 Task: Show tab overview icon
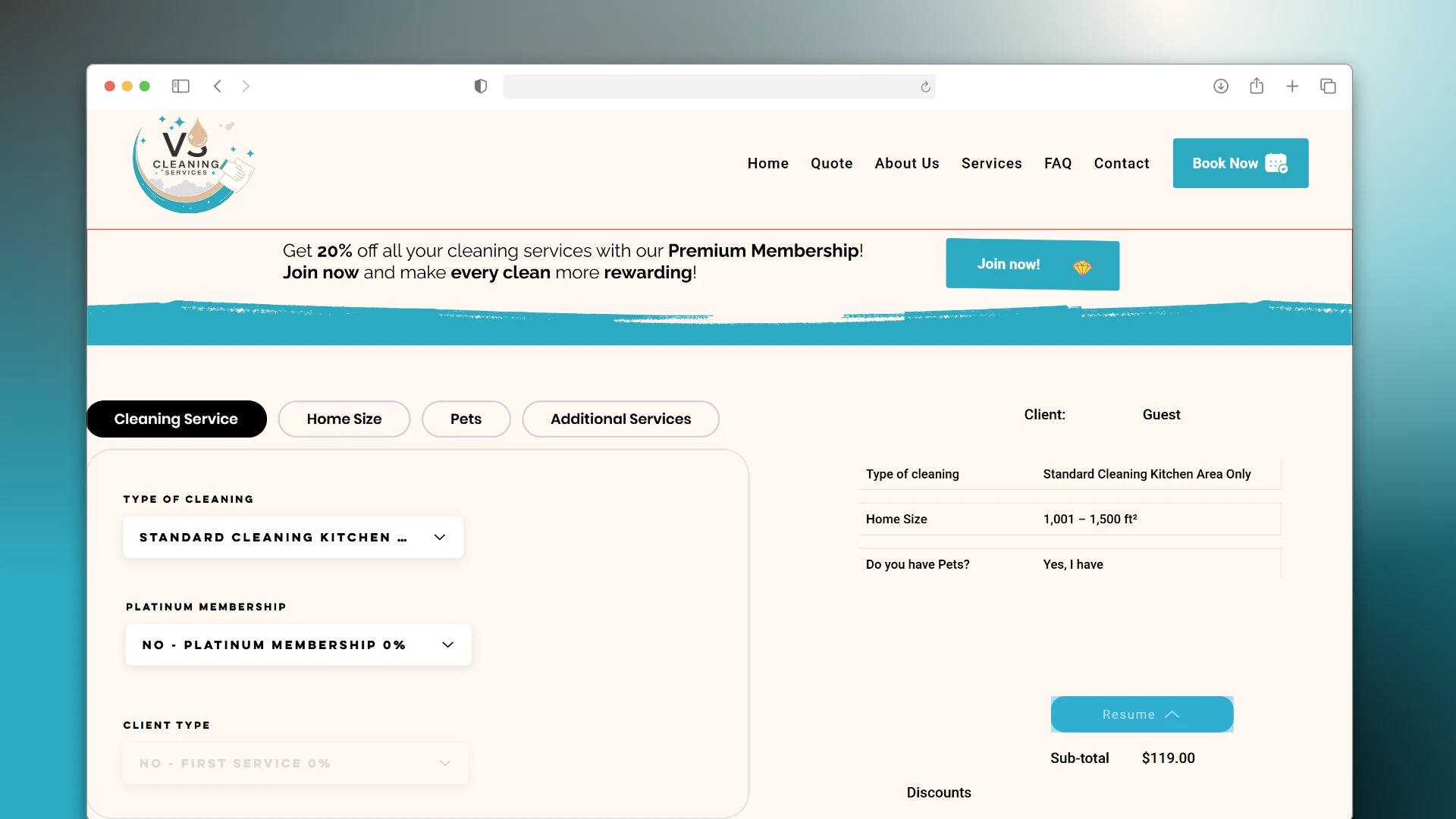tap(1328, 86)
